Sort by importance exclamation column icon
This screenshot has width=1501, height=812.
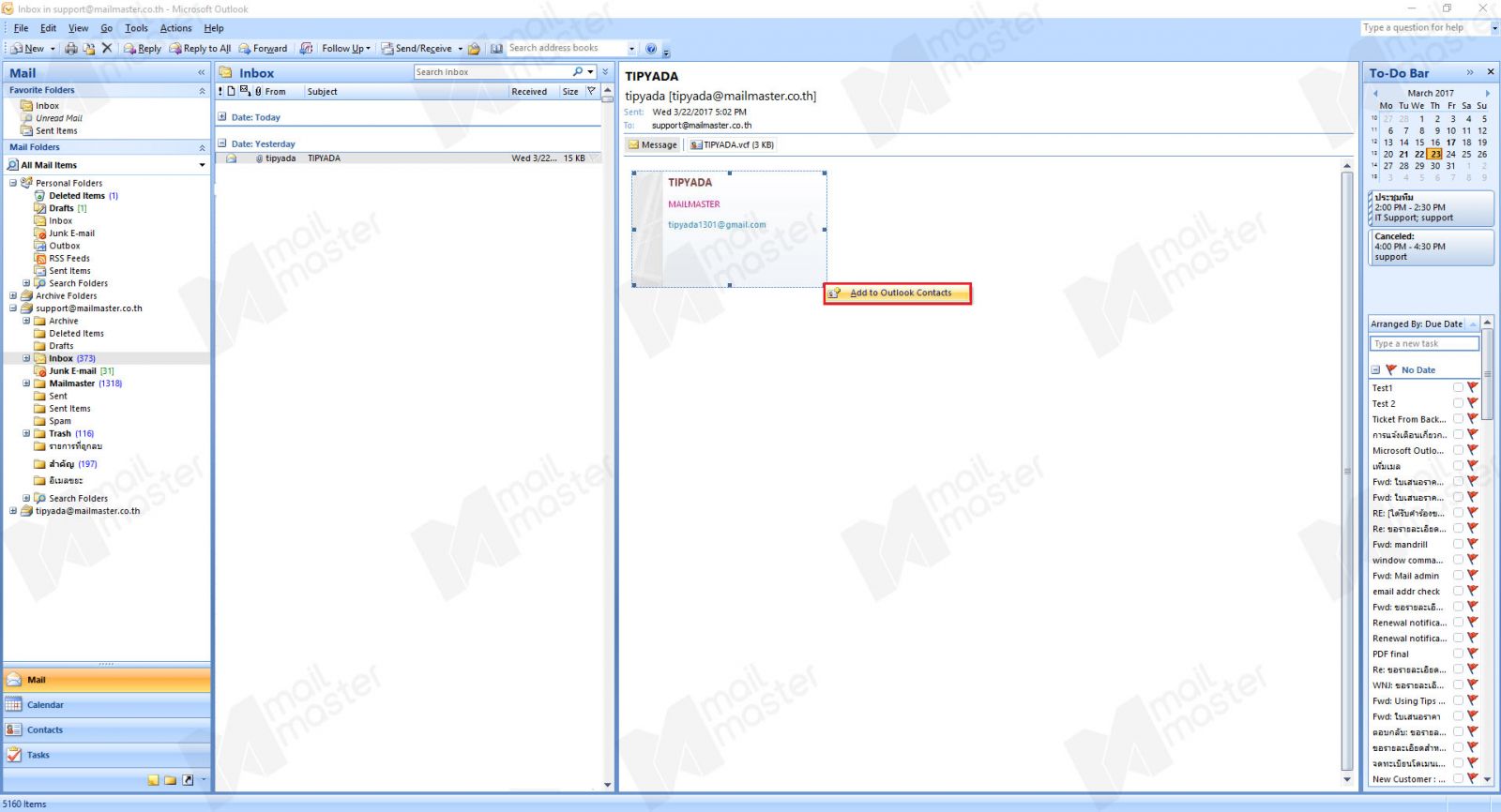pyautogui.click(x=220, y=92)
